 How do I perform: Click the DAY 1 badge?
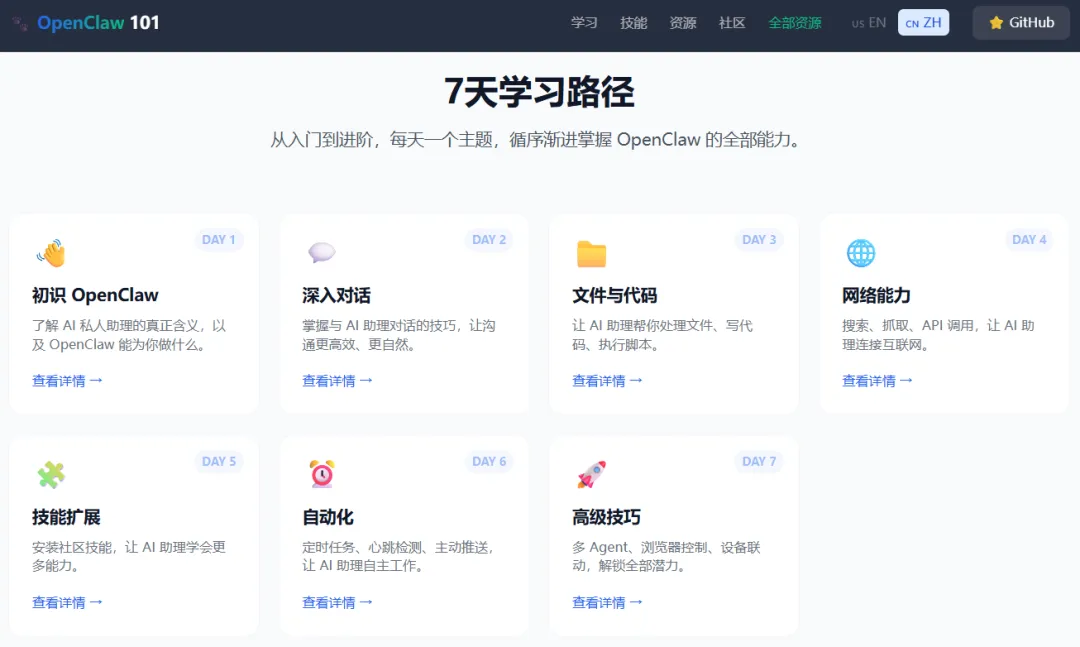(x=218, y=240)
